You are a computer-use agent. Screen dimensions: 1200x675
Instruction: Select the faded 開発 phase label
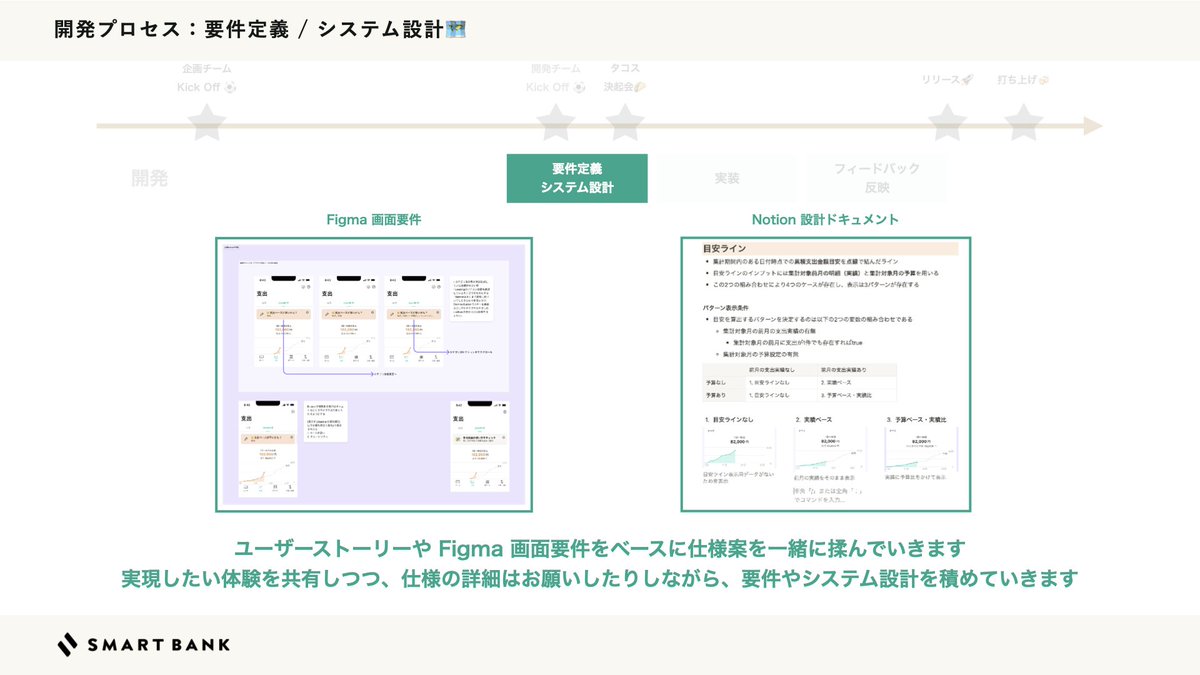(x=150, y=179)
